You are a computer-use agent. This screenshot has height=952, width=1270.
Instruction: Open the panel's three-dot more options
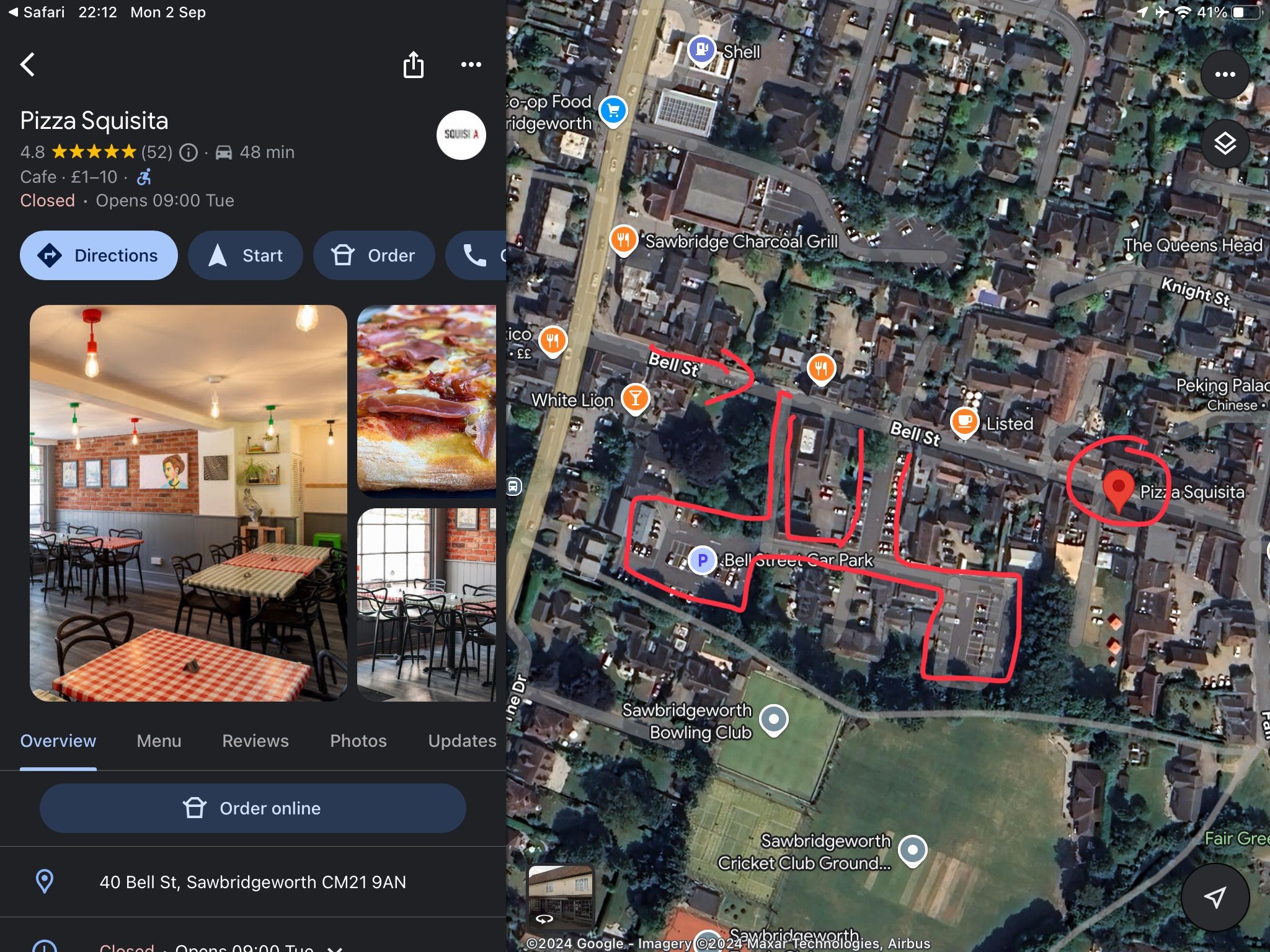471,64
